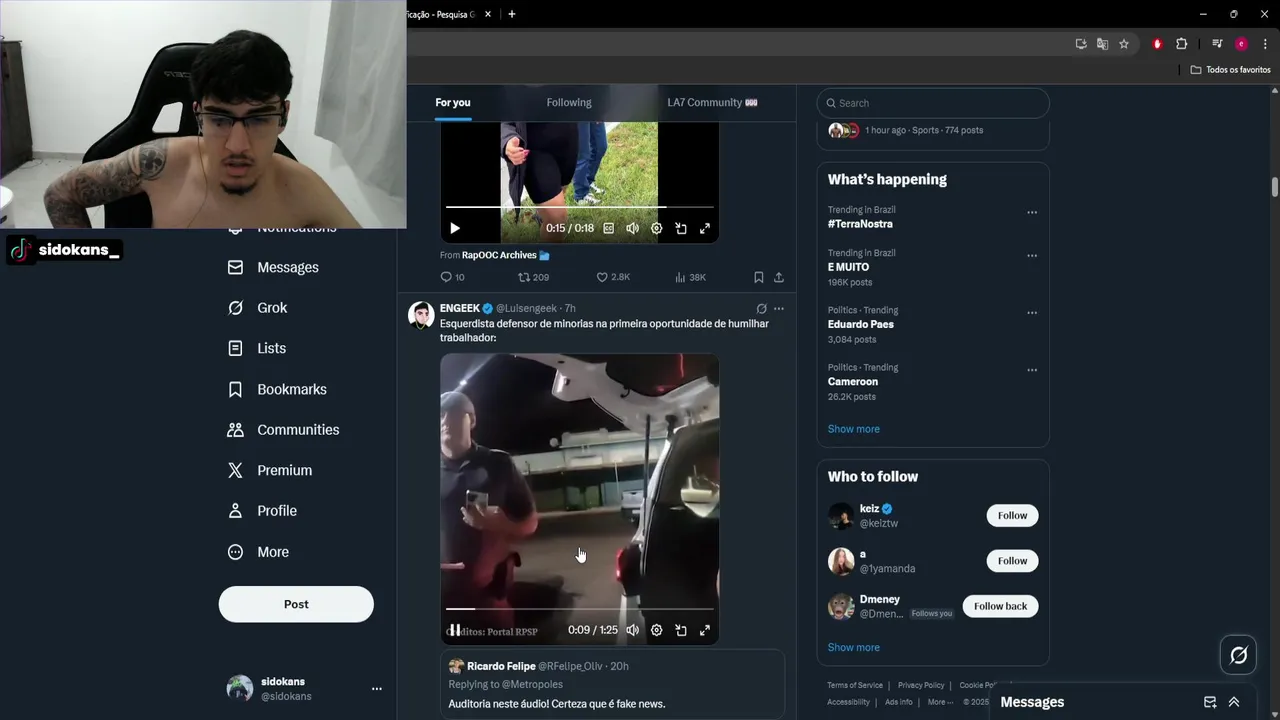Make the ENGEEK video fullscreen

705,630
